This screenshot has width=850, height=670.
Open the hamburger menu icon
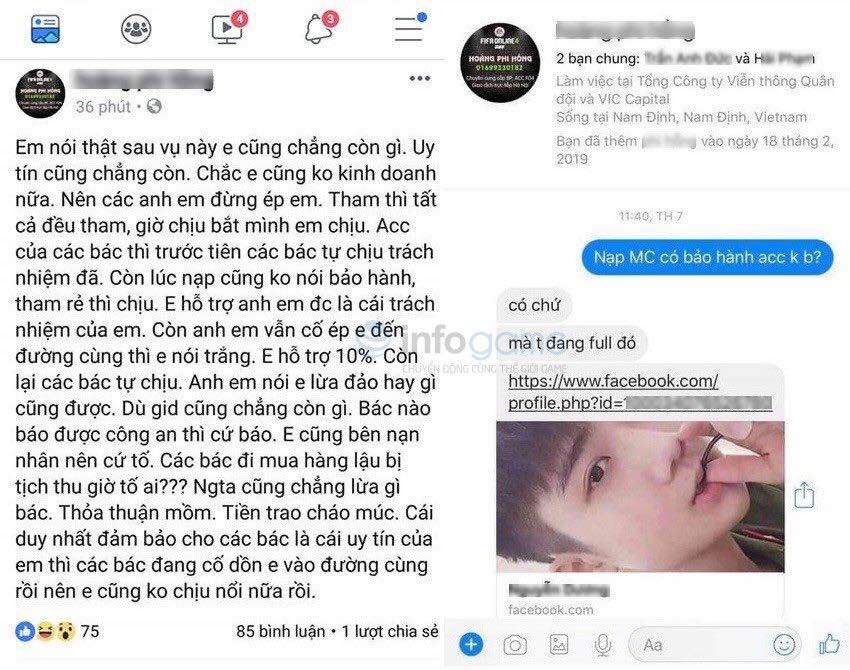coord(410,28)
